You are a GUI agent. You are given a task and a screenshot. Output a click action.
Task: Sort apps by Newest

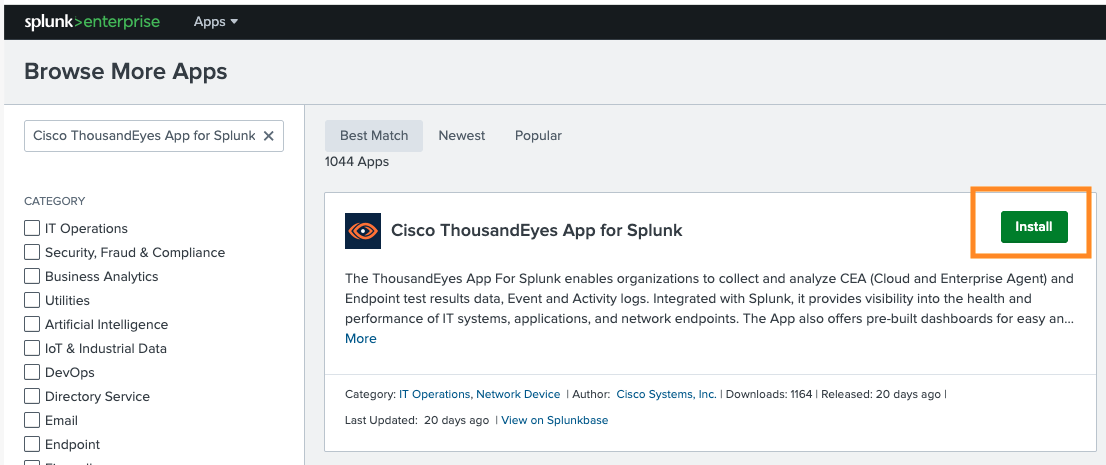[461, 136]
